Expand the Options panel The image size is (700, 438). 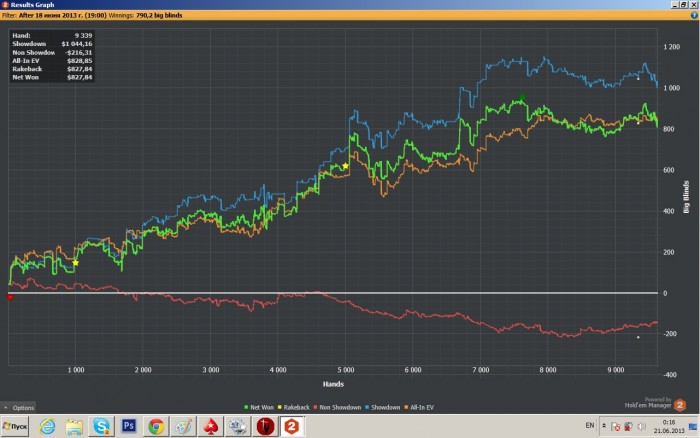coord(19,408)
